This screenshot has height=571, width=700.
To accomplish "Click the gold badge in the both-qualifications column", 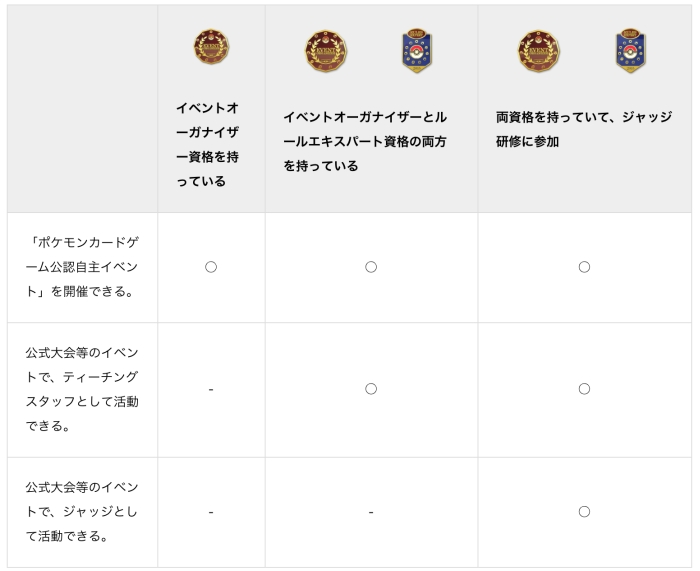I will [x=326, y=51].
